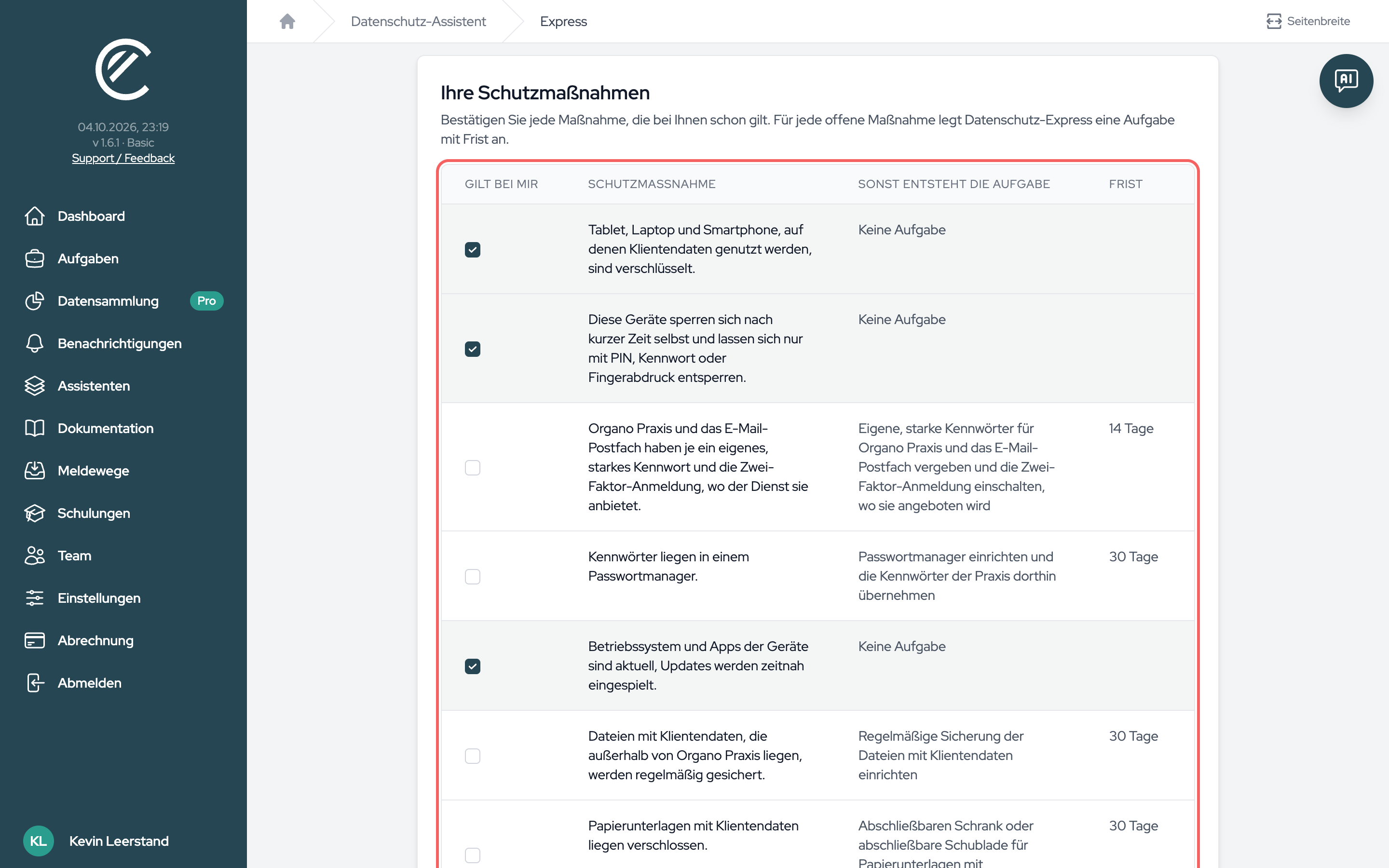1389x868 pixels.
Task: Click the Abrechnung credit card icon
Action: pos(34,641)
